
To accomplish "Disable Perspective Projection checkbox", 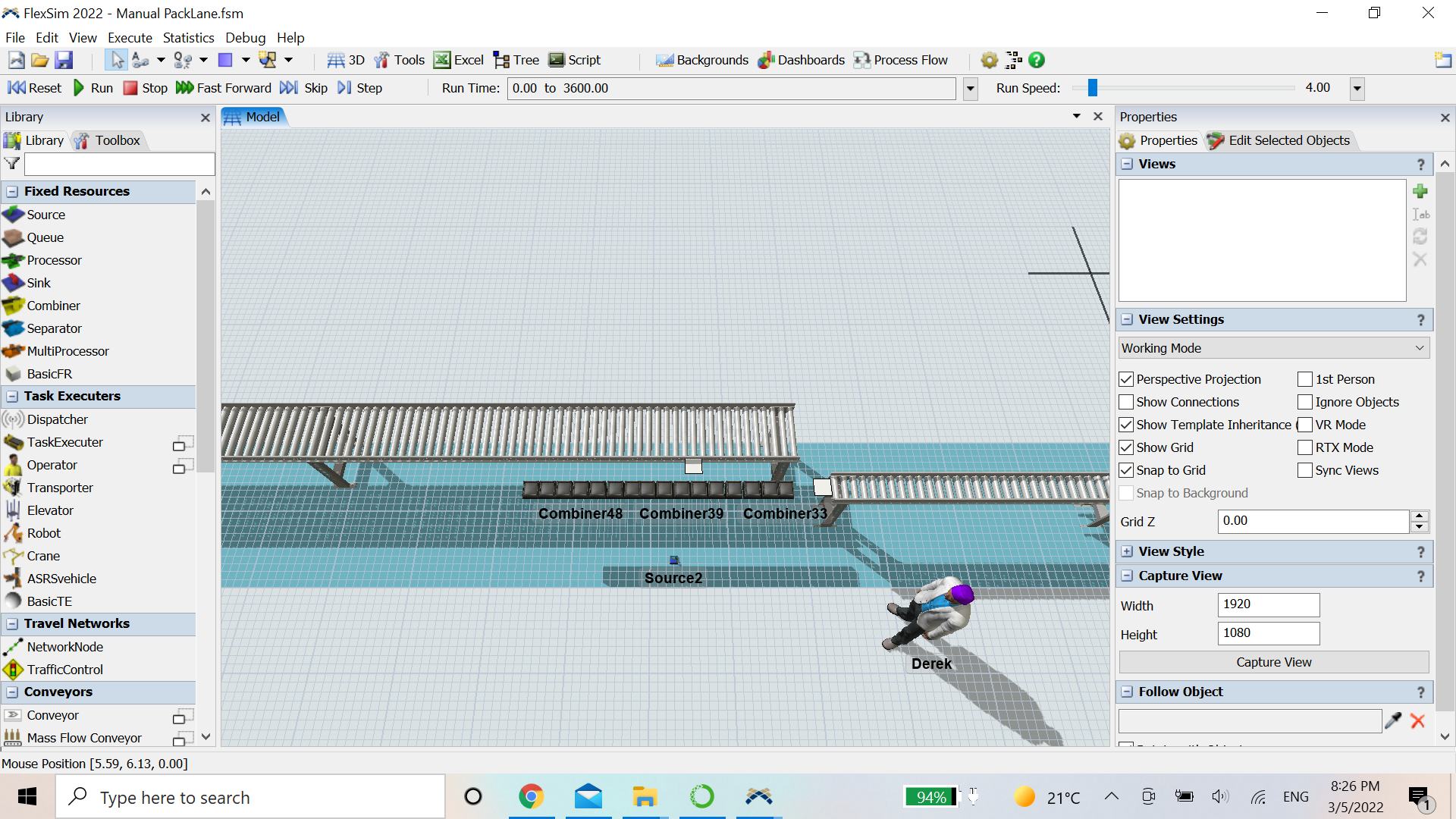I will (x=1126, y=379).
